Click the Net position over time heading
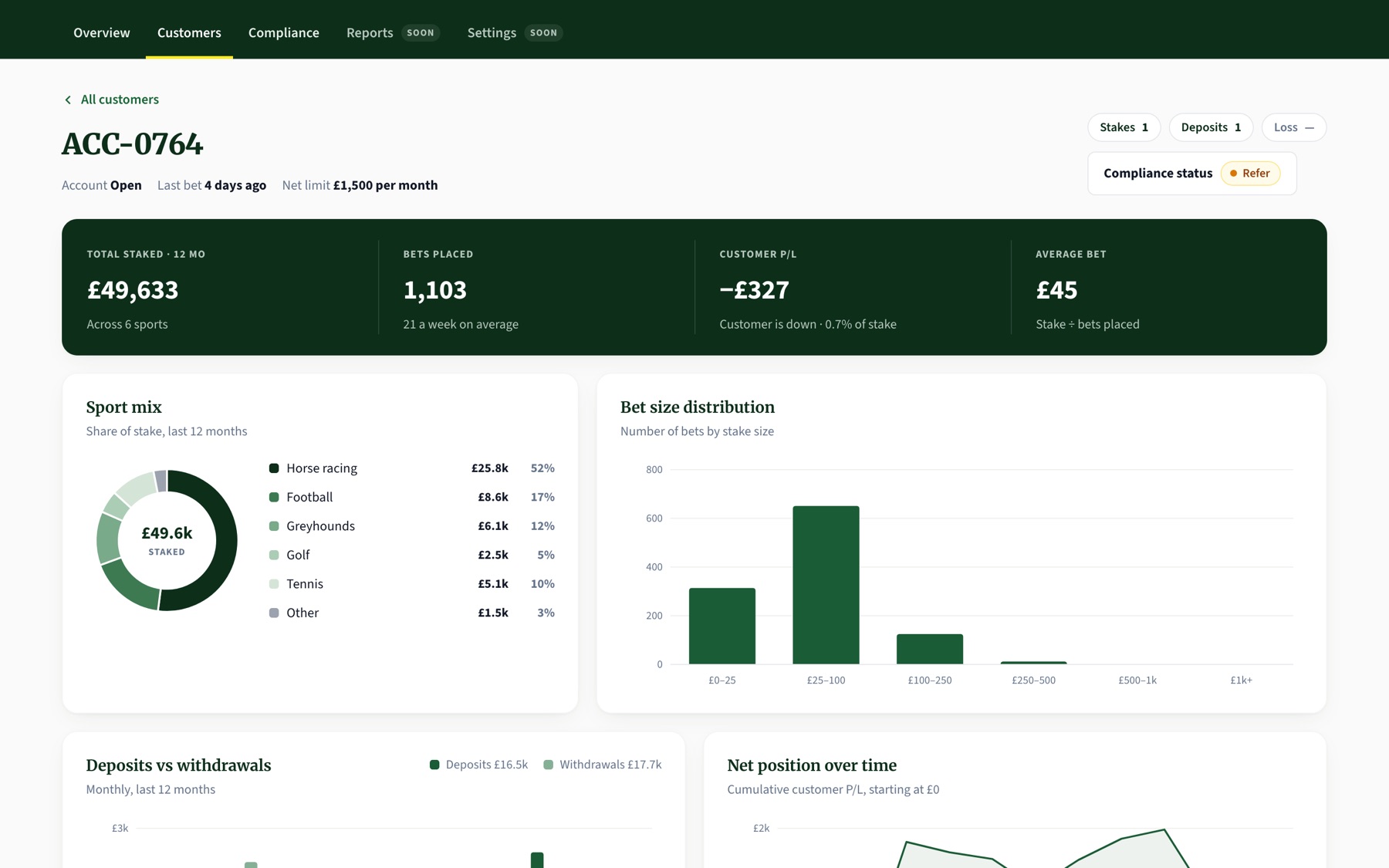The width and height of the screenshot is (1389, 868). pos(812,765)
